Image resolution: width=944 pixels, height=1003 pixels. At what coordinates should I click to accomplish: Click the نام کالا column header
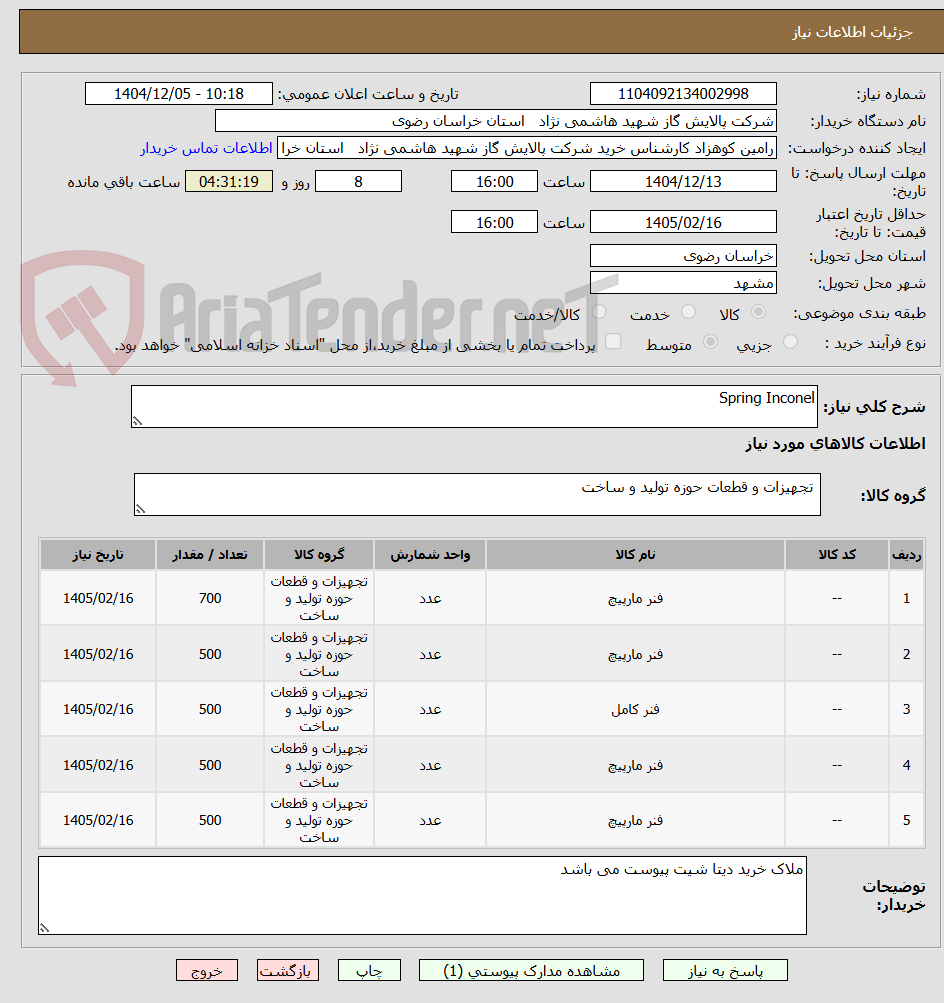click(x=635, y=555)
